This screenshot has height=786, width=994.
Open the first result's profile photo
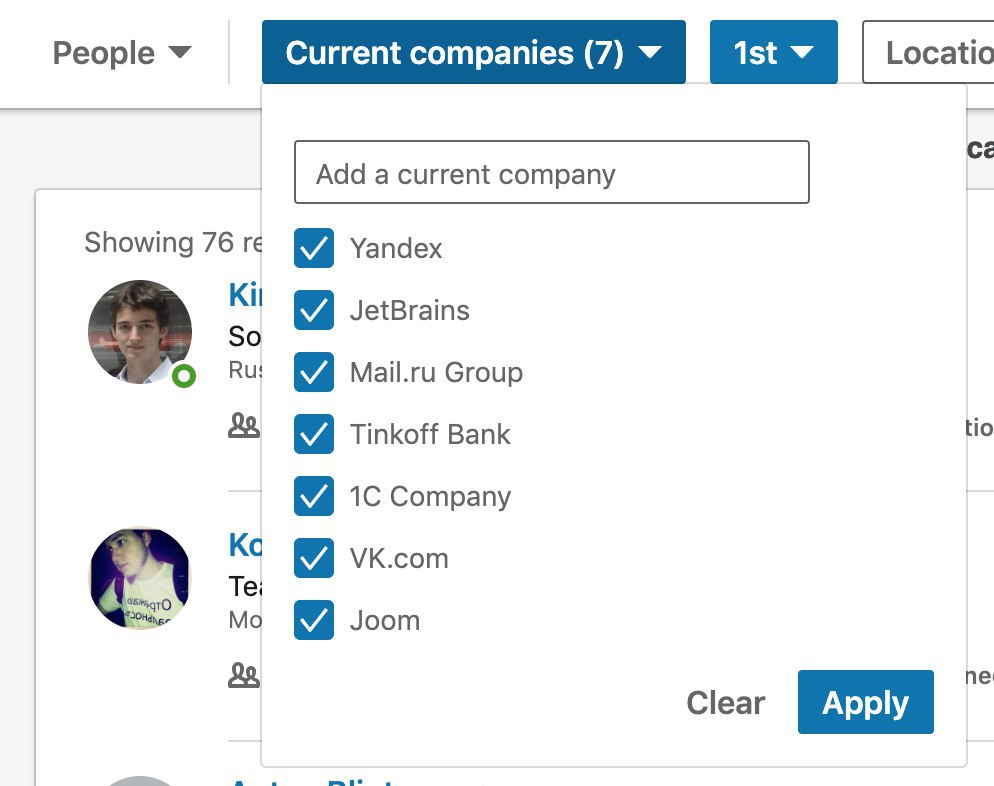[x=139, y=332]
